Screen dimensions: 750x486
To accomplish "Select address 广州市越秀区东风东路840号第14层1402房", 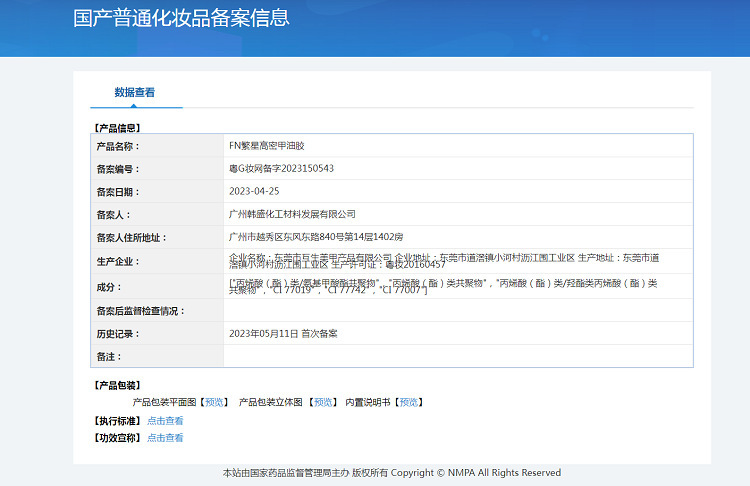I will tap(316, 237).
